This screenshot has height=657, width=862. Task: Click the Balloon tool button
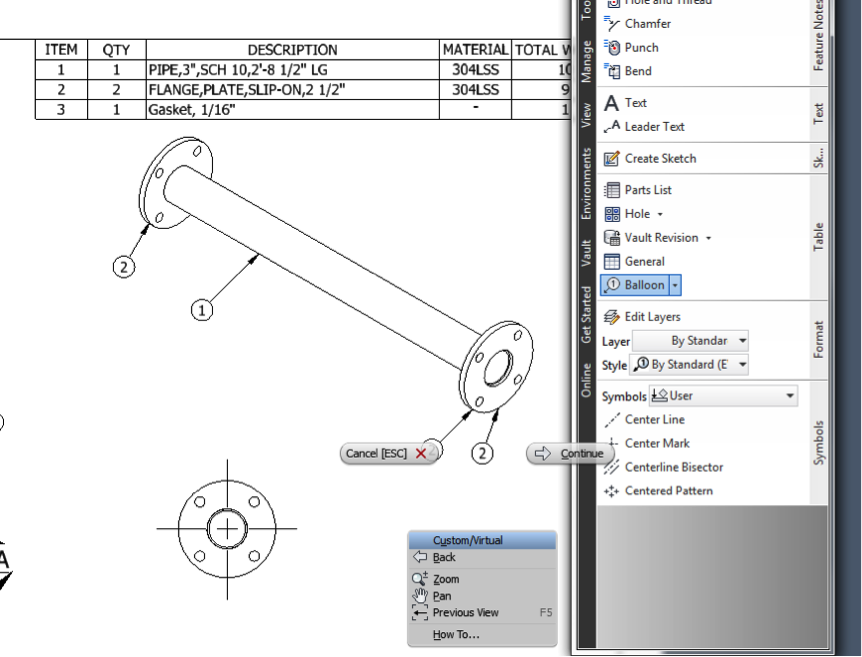[x=634, y=285]
